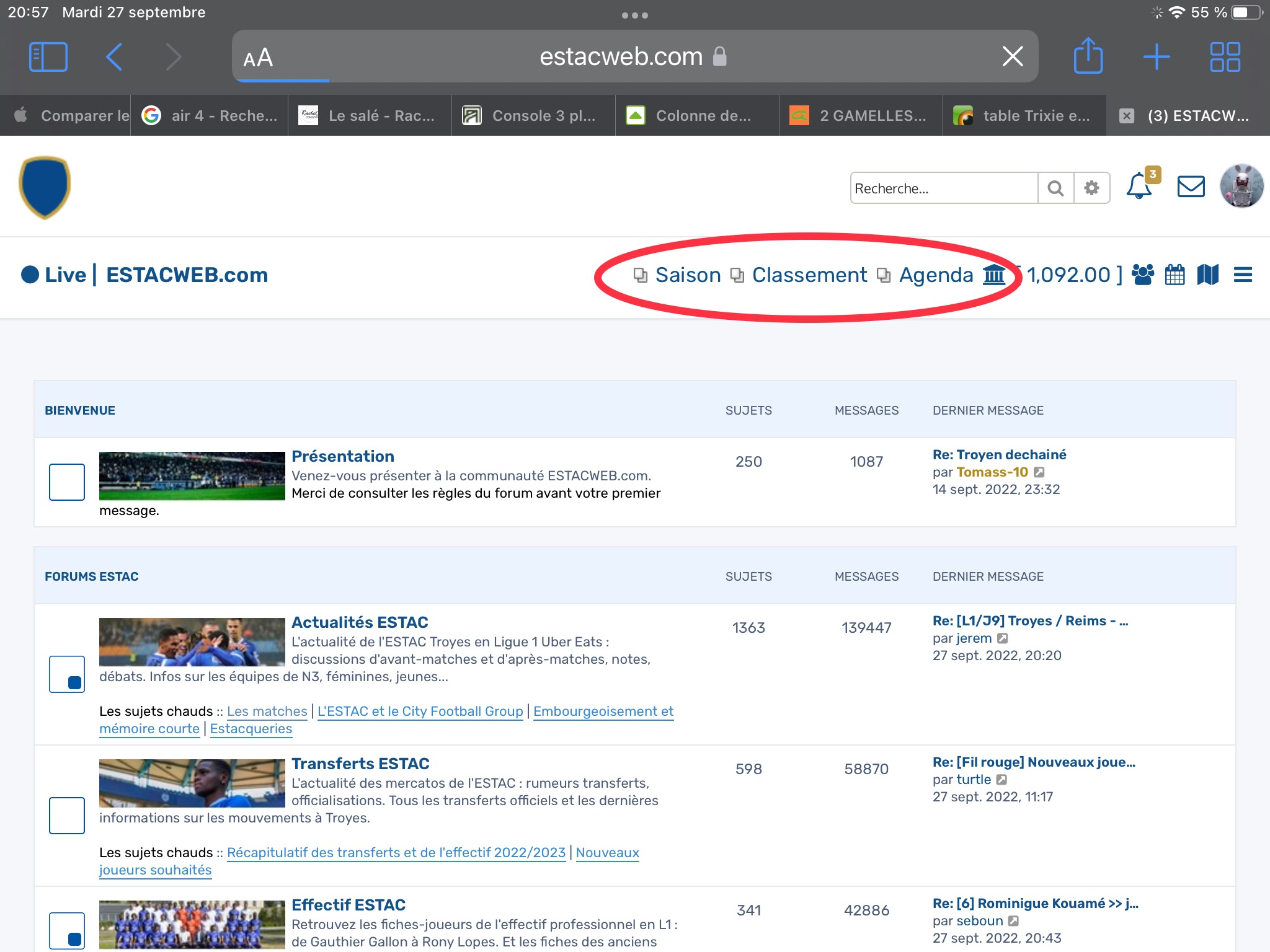Image resolution: width=1270 pixels, height=952 pixels.
Task: Open the notifications bell icon
Action: pos(1139,187)
